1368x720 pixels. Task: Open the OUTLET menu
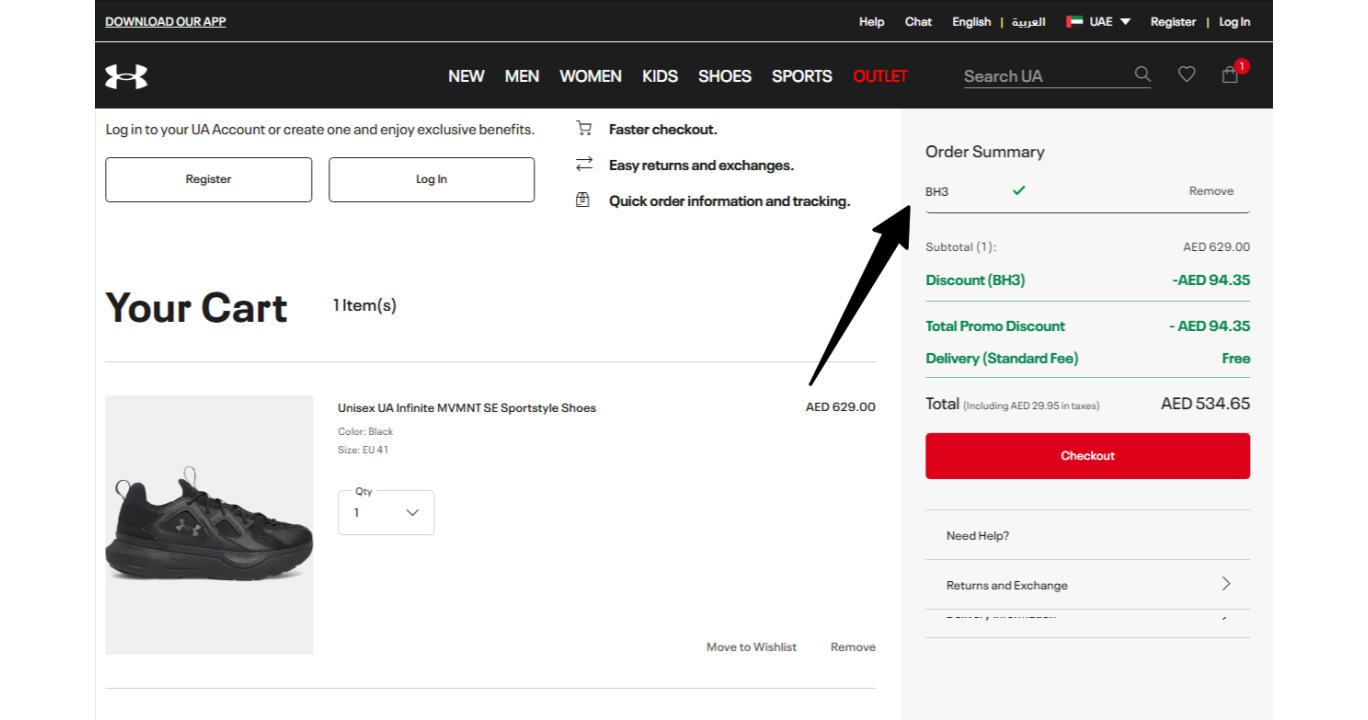coord(880,76)
